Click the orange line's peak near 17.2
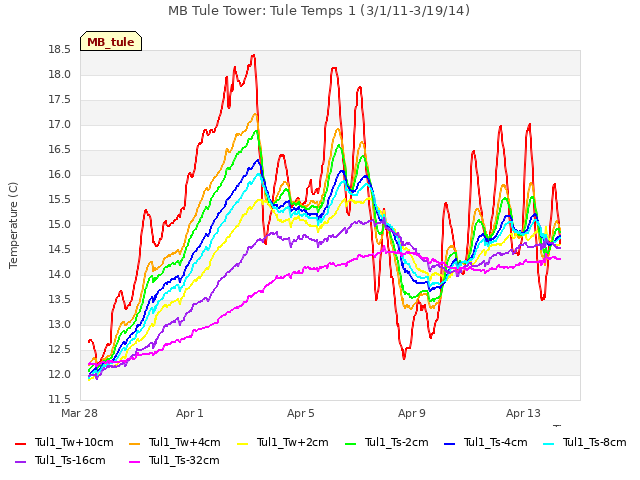The width and height of the screenshot is (640, 480). [x=256, y=114]
